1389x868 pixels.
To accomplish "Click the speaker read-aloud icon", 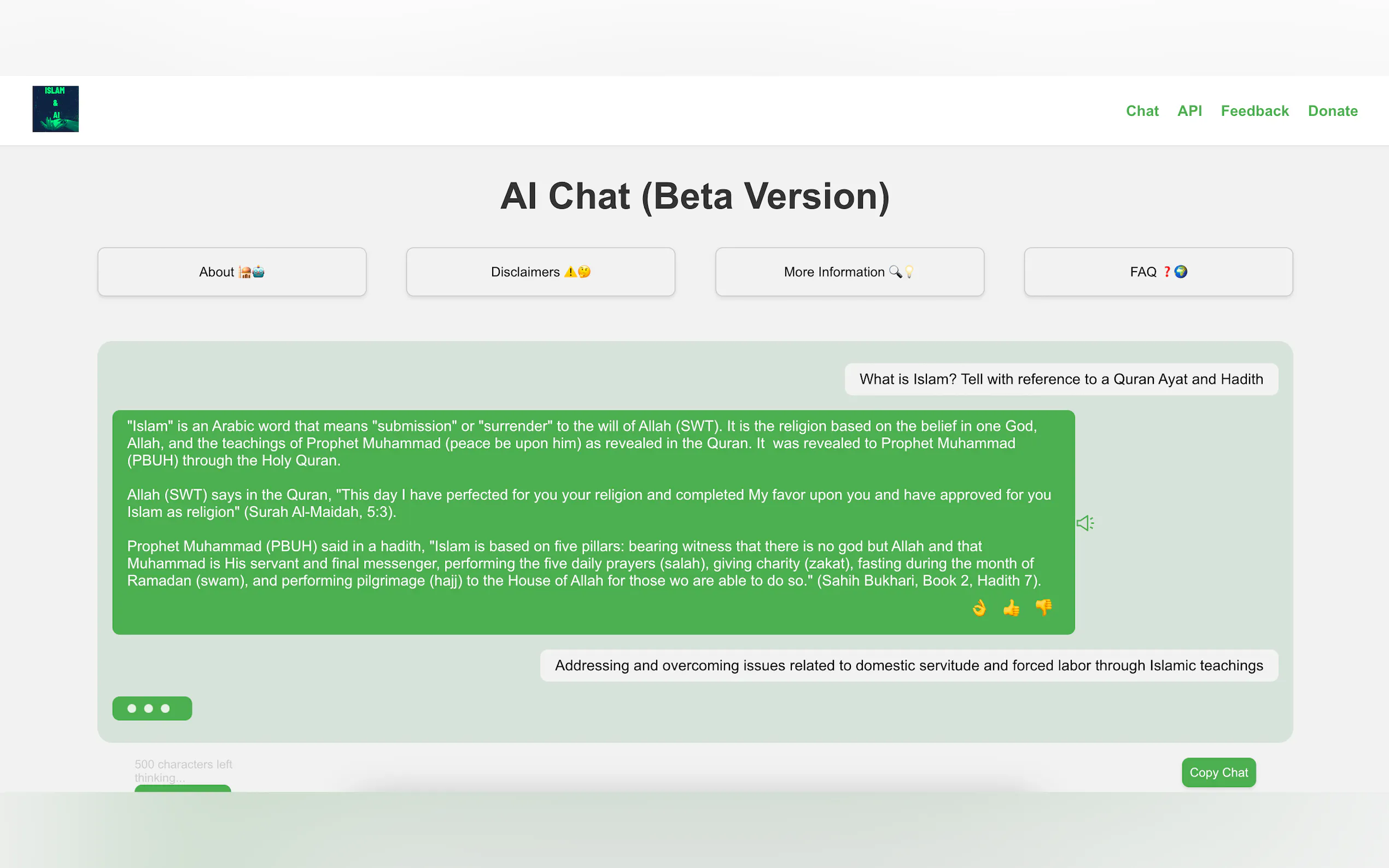I will 1084,523.
